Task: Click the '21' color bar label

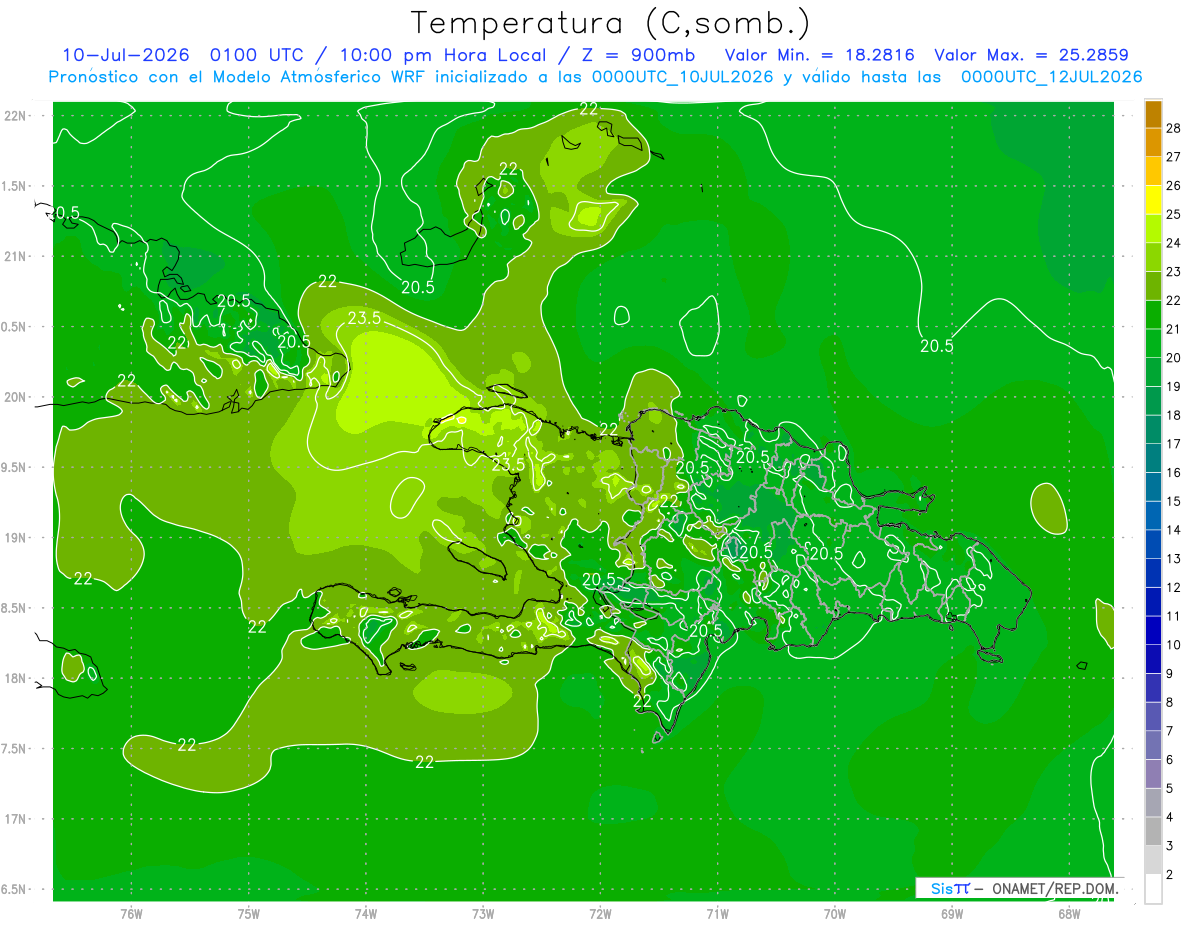Action: [1173, 330]
